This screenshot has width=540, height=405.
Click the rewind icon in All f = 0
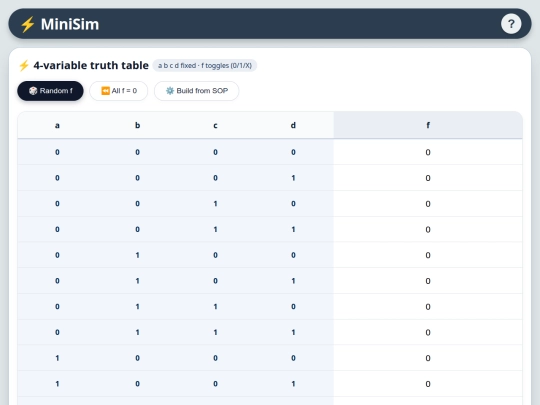pyautogui.click(x=105, y=91)
